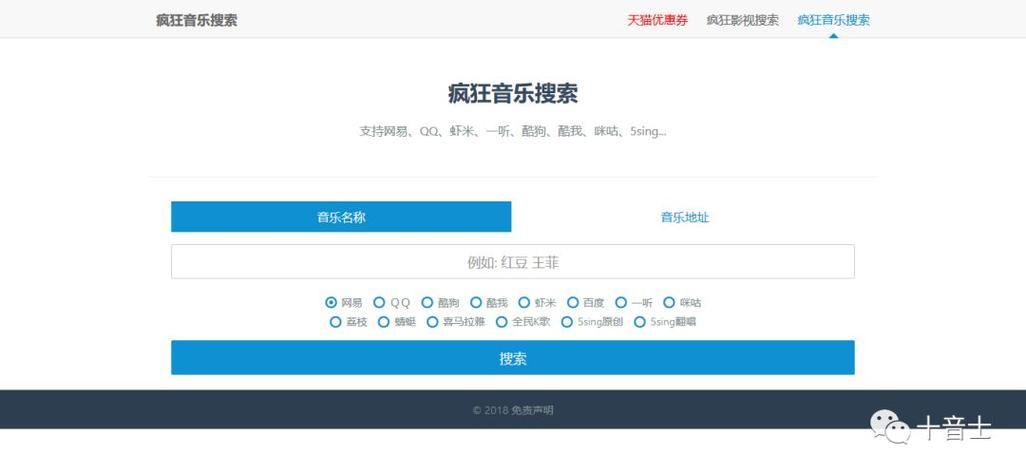The height and width of the screenshot is (474, 1026).
Task: Select the 5sing原创 option
Action: (x=567, y=322)
